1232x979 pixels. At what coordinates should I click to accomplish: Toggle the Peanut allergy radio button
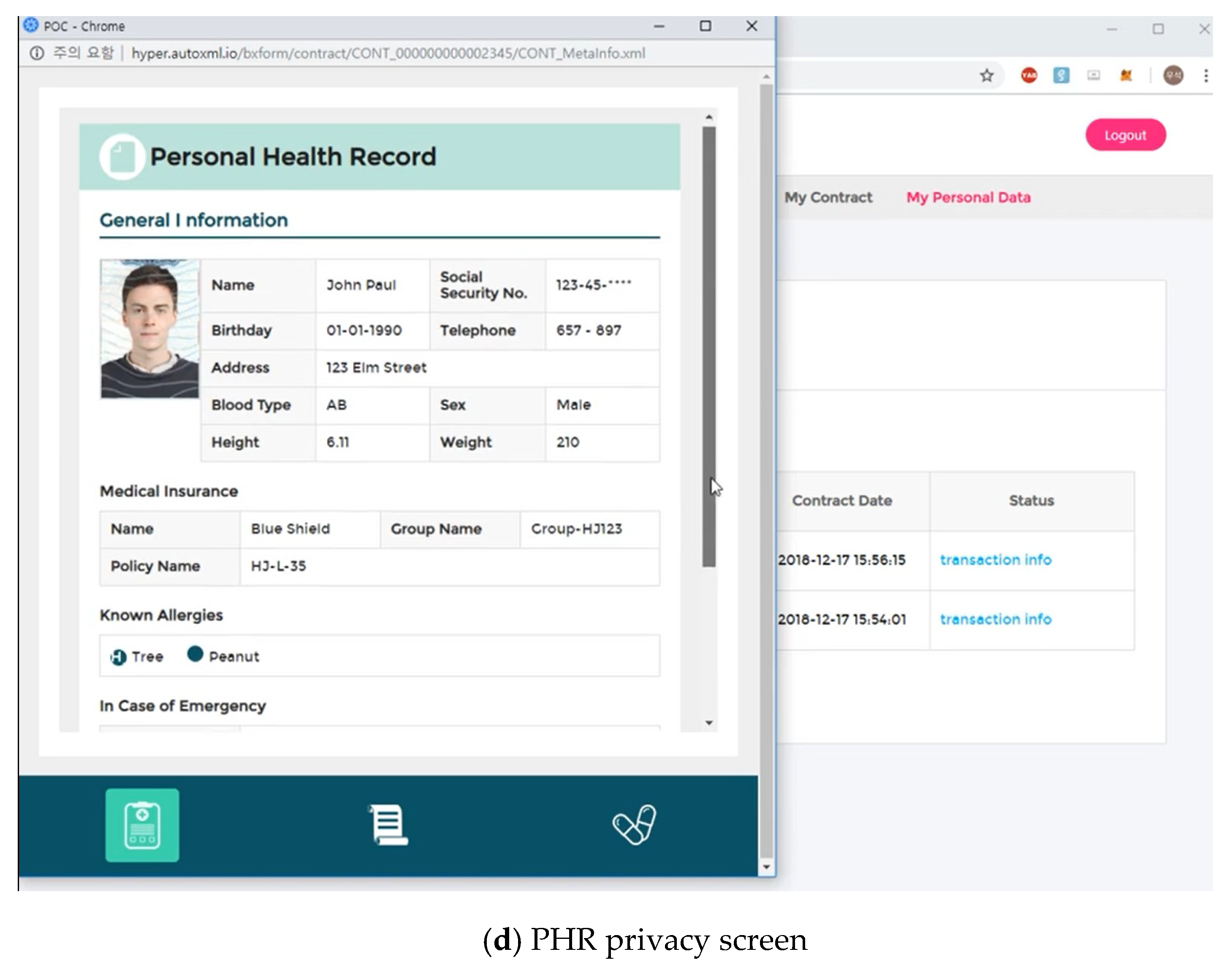195,654
